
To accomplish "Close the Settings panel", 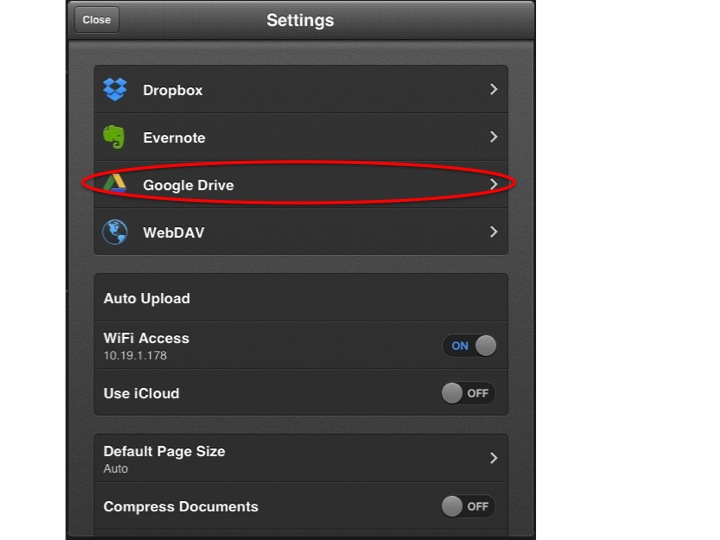I will coord(97,20).
